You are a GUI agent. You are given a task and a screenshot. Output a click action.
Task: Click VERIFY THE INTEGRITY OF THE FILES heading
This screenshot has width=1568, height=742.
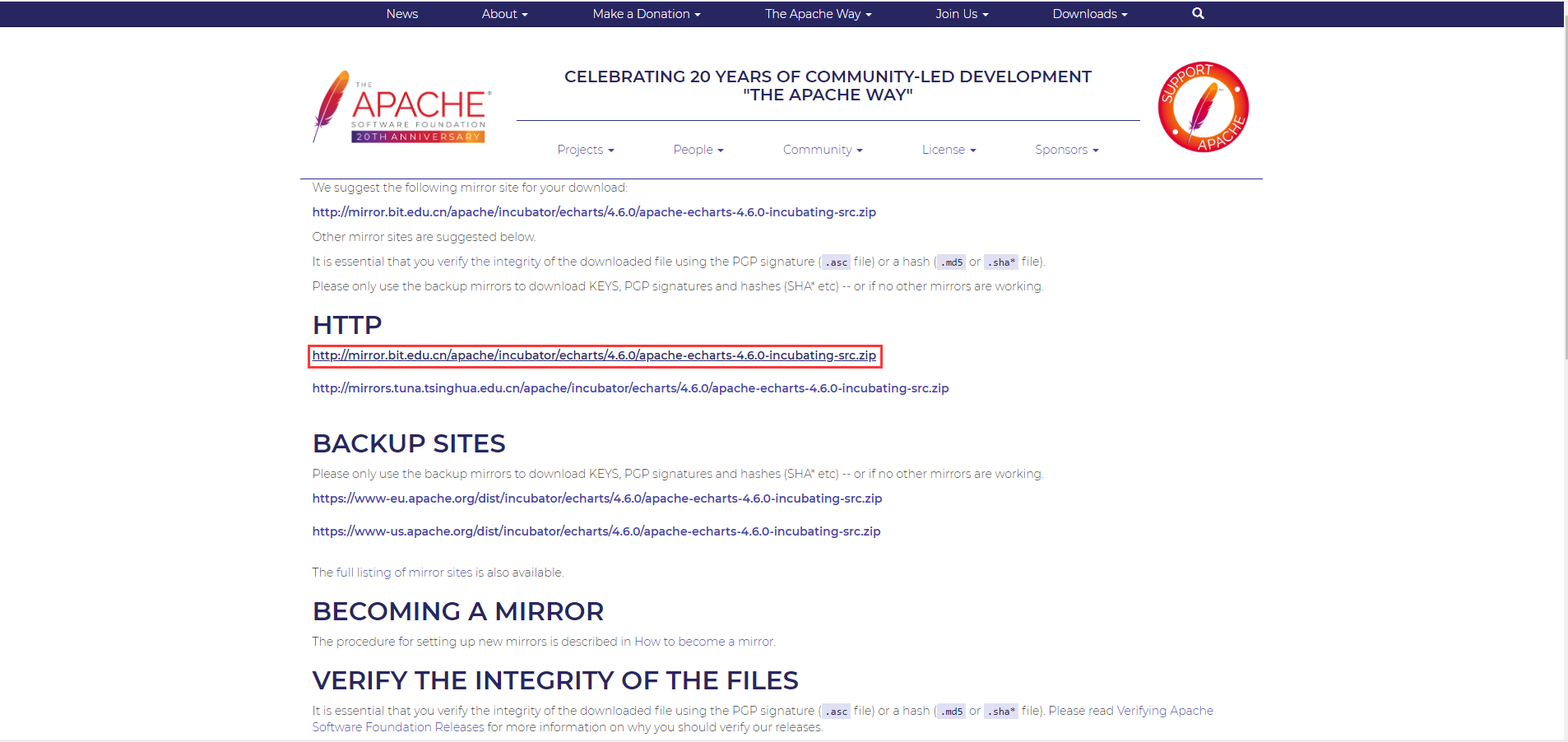click(x=555, y=680)
